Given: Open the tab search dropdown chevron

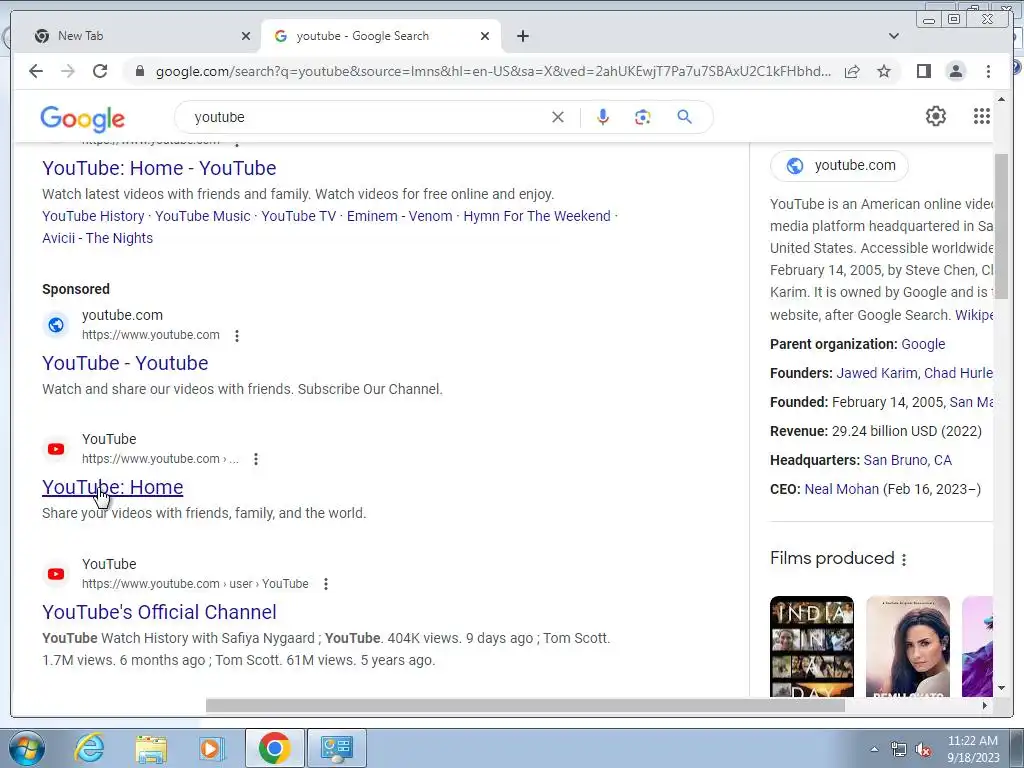Looking at the screenshot, I should (893, 36).
